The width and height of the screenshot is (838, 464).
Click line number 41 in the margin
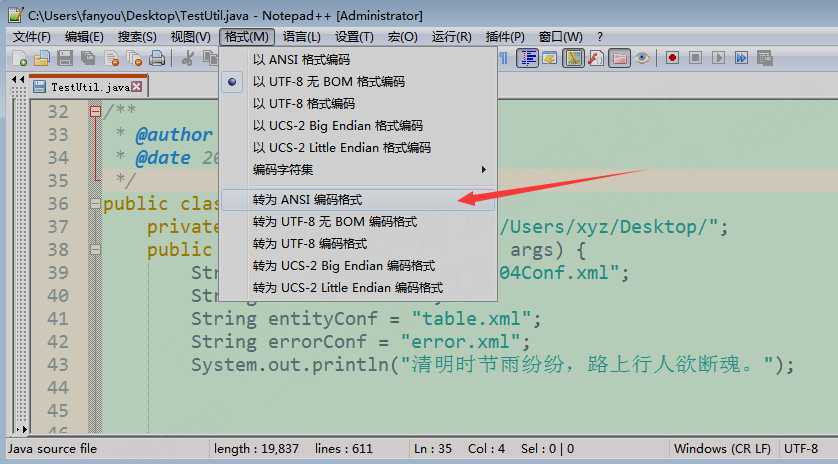(x=58, y=319)
